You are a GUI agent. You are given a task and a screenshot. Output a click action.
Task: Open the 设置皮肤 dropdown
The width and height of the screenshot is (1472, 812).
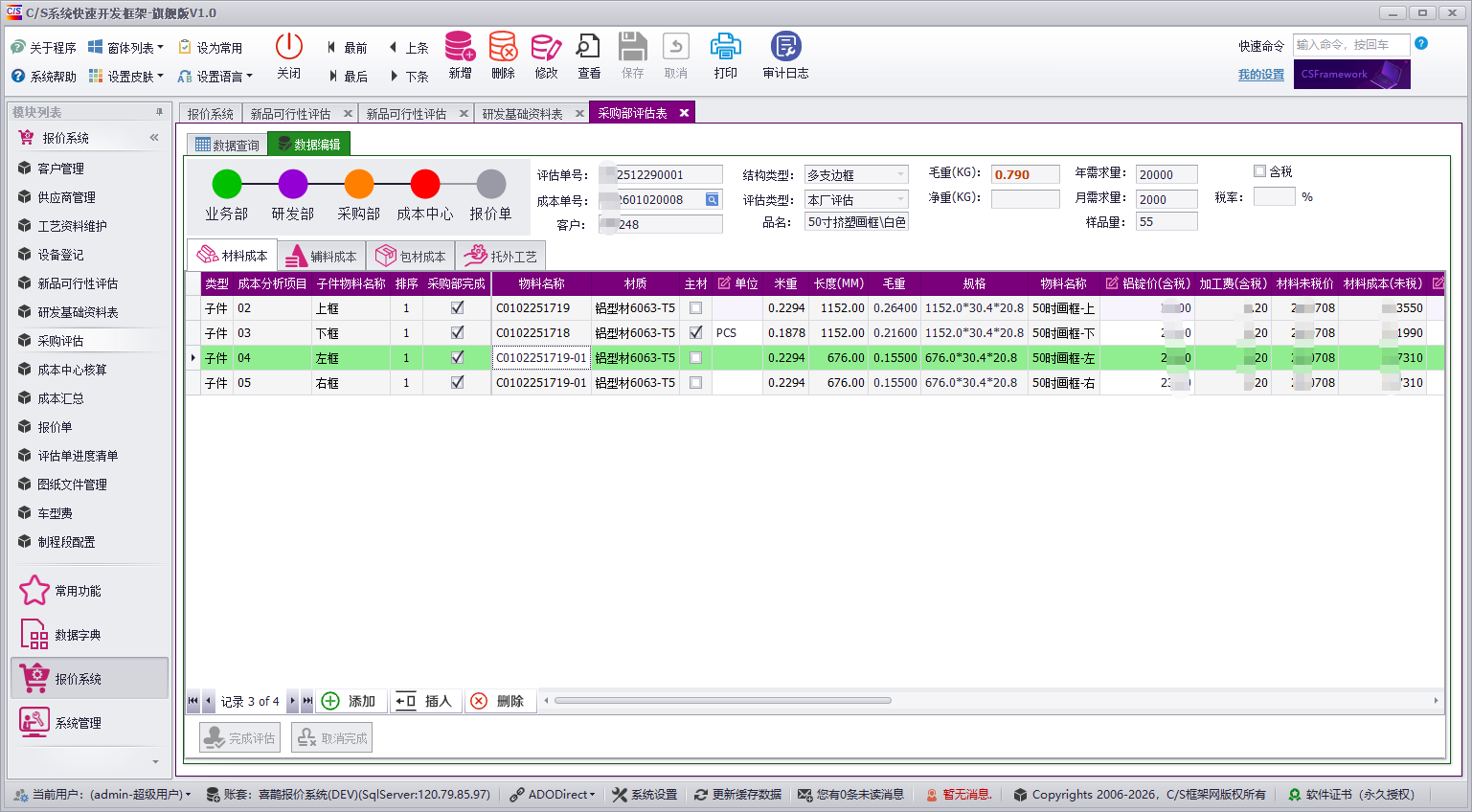(x=126, y=77)
